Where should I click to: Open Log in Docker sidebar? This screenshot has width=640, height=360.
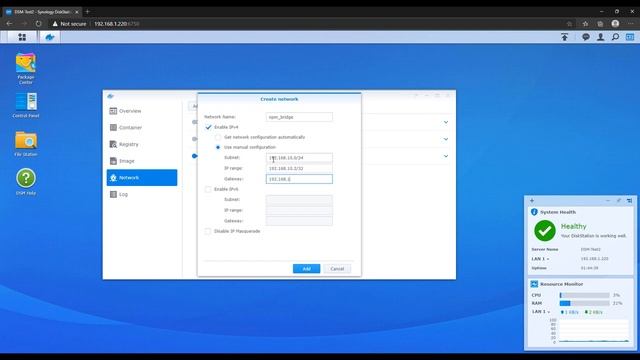coord(142,194)
